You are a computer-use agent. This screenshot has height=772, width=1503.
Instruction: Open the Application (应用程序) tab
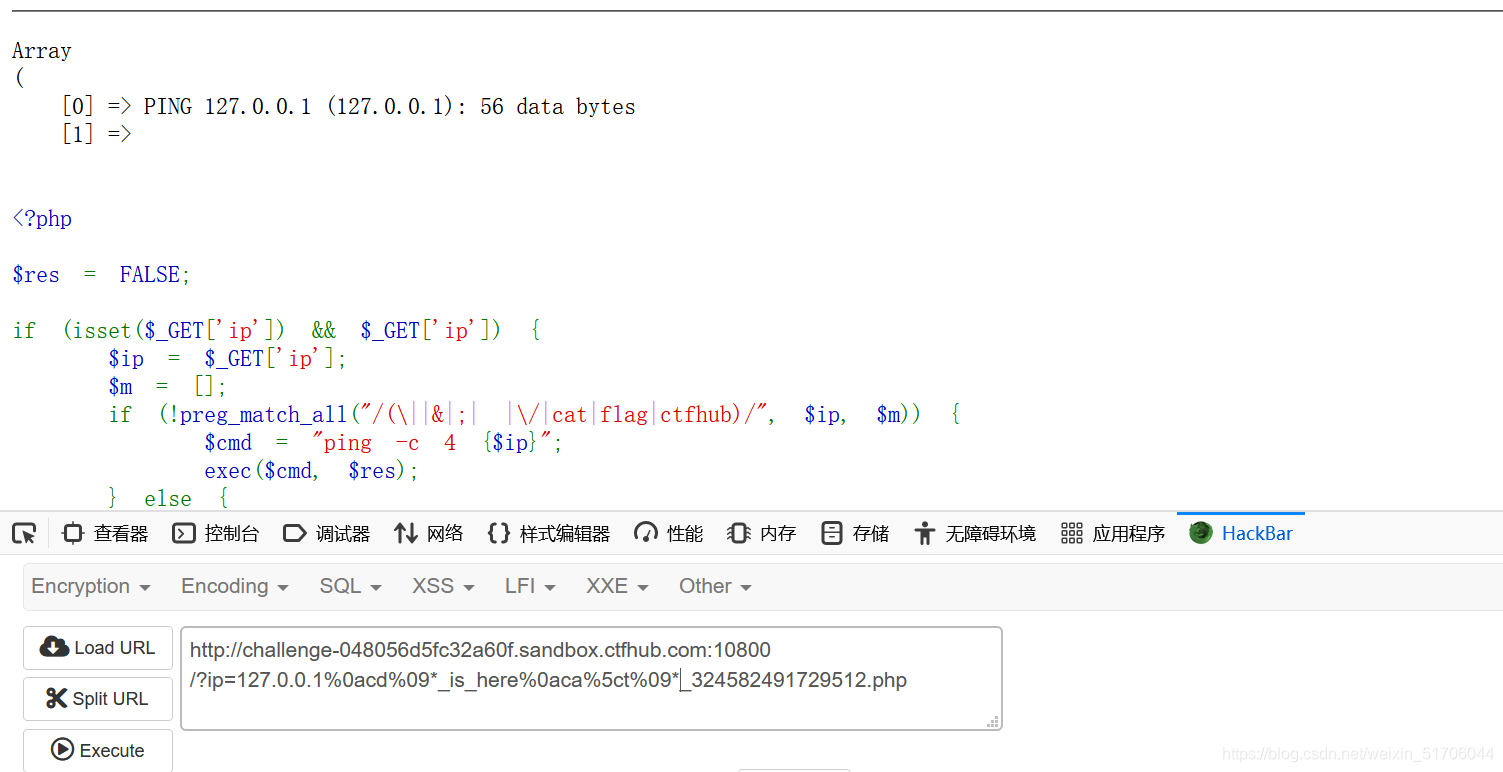point(1112,534)
